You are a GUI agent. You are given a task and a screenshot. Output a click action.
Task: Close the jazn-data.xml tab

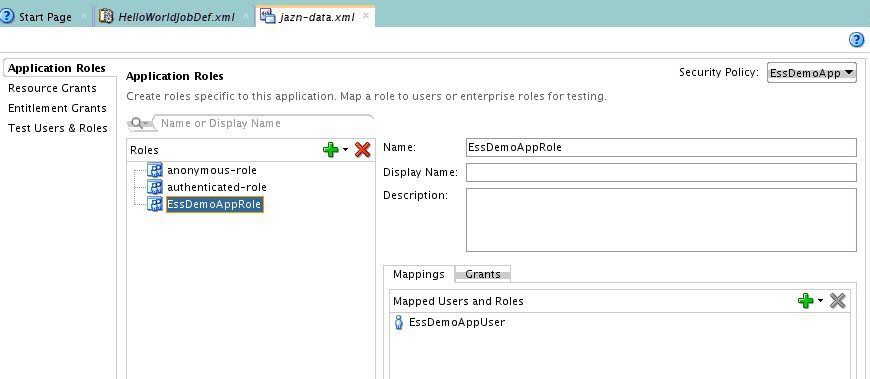pyautogui.click(x=366, y=16)
